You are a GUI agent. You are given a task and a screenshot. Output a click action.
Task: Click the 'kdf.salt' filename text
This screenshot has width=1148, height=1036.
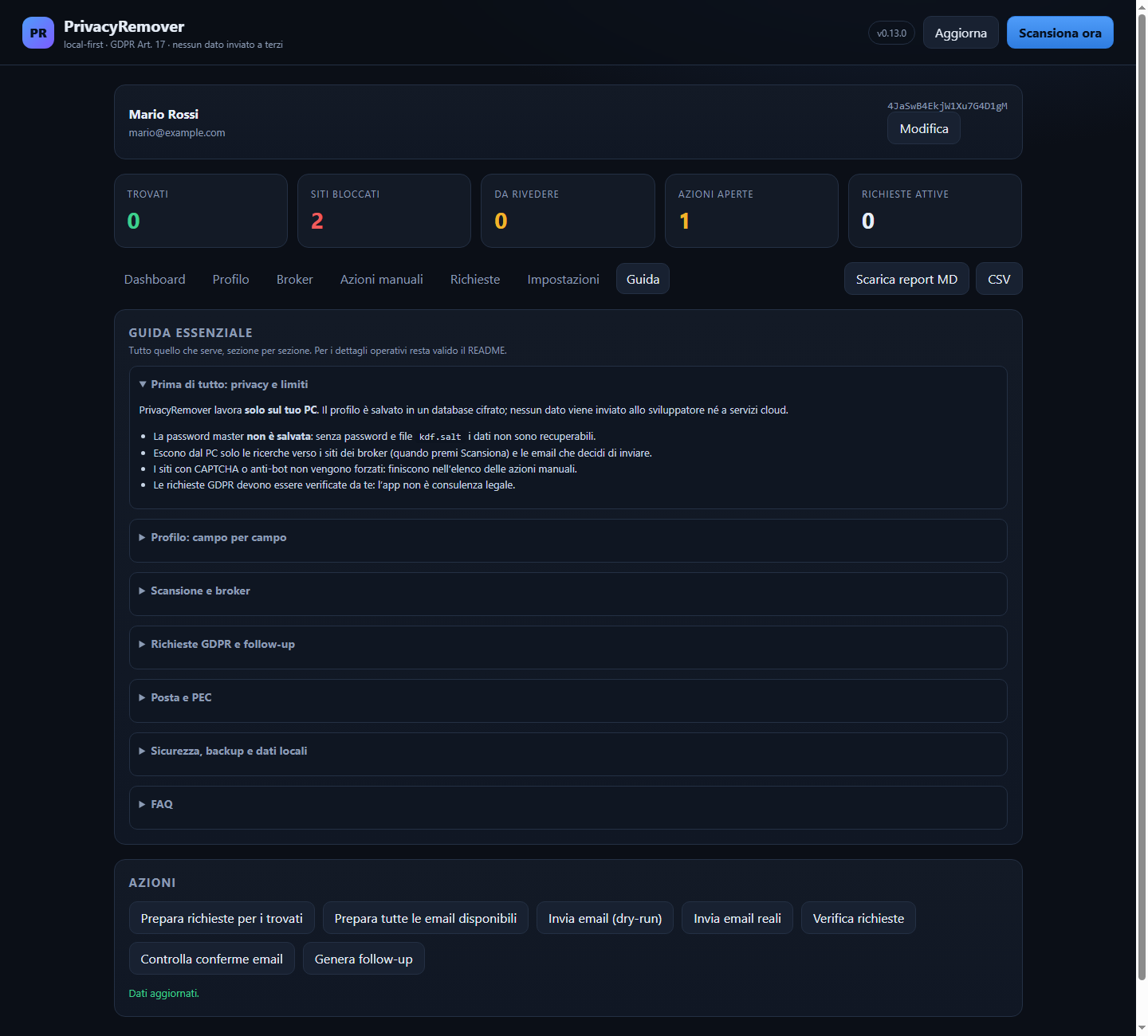pyautogui.click(x=440, y=437)
